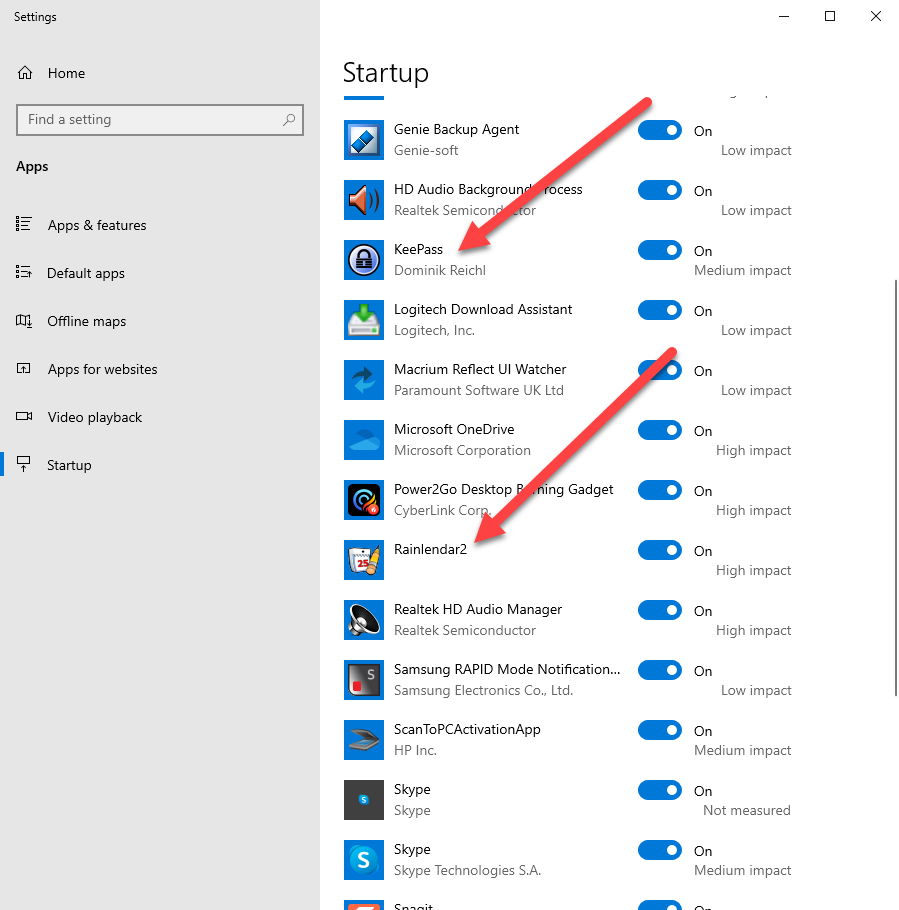Click the Skype Technologies S.A. icon
Image resolution: width=899 pixels, height=910 pixels.
pyautogui.click(x=363, y=860)
